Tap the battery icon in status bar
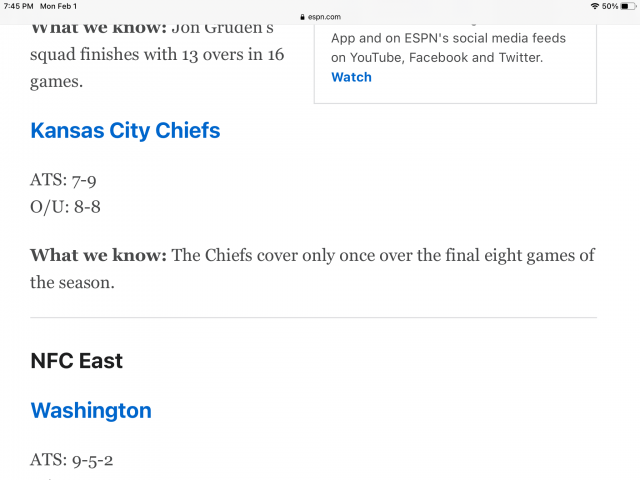The image size is (640, 480). pyautogui.click(x=628, y=6)
